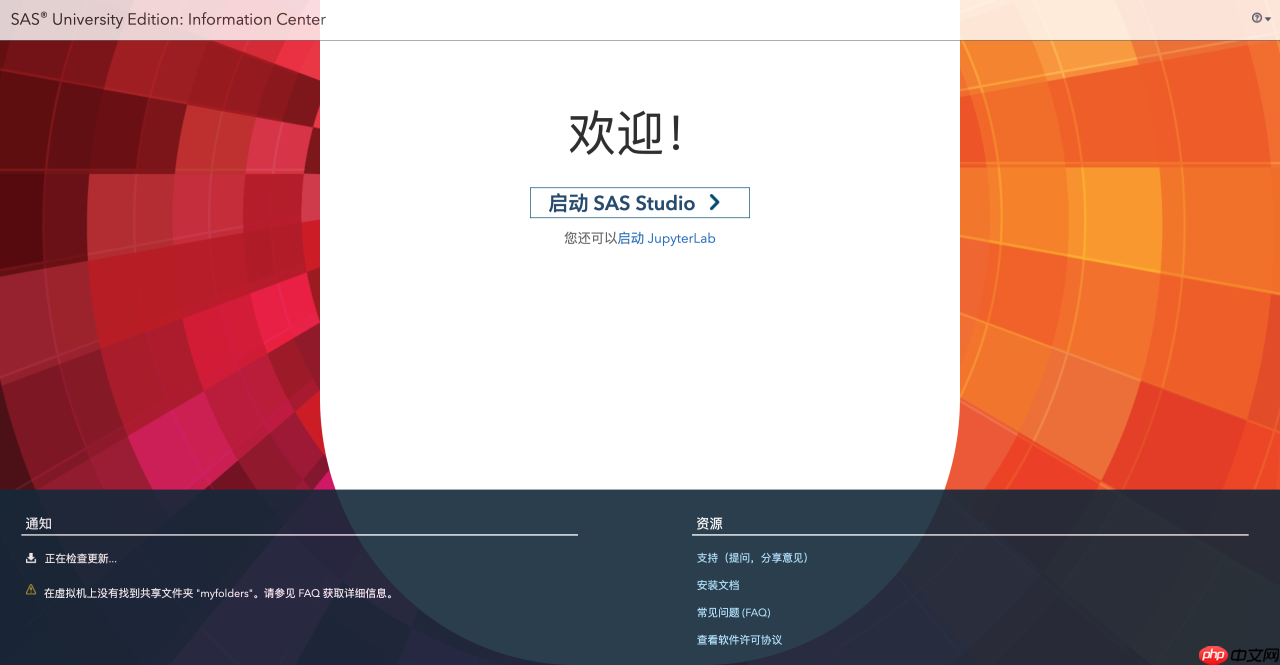Image resolution: width=1280 pixels, height=665 pixels.
Task: Open the 查看软件许可协议 link
Action: 739,640
